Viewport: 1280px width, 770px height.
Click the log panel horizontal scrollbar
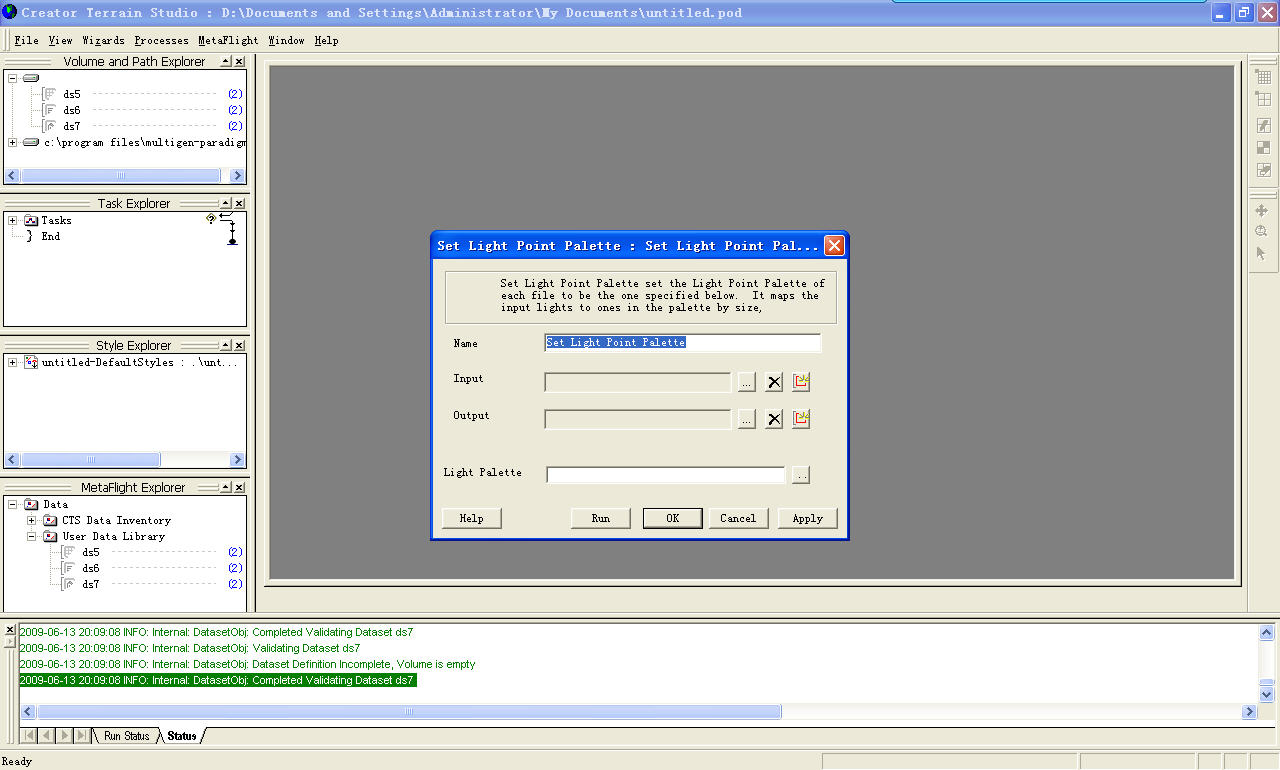tap(409, 712)
